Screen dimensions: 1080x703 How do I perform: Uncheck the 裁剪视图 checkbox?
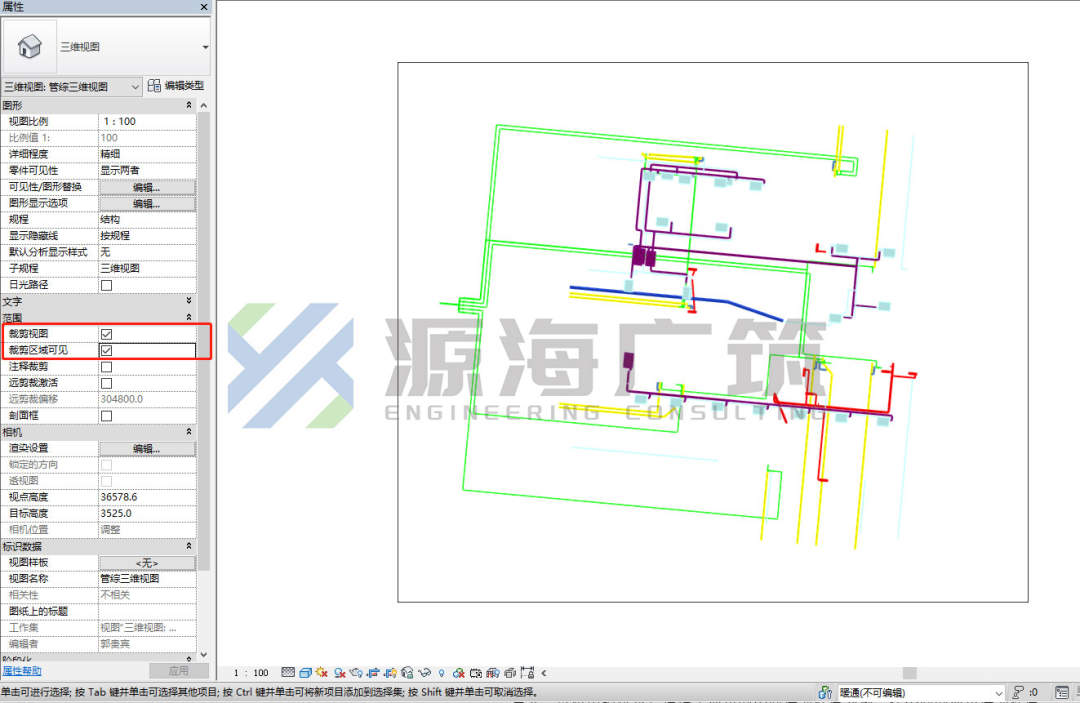107,334
